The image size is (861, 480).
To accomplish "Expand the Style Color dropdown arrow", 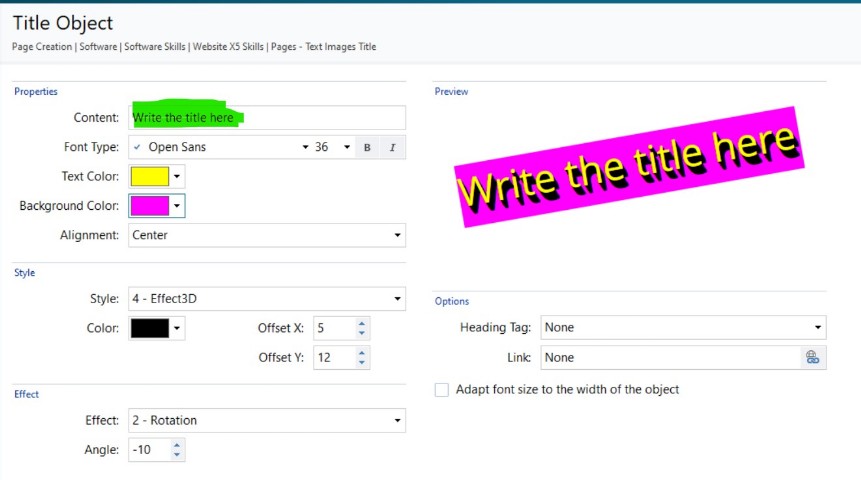I will point(177,328).
